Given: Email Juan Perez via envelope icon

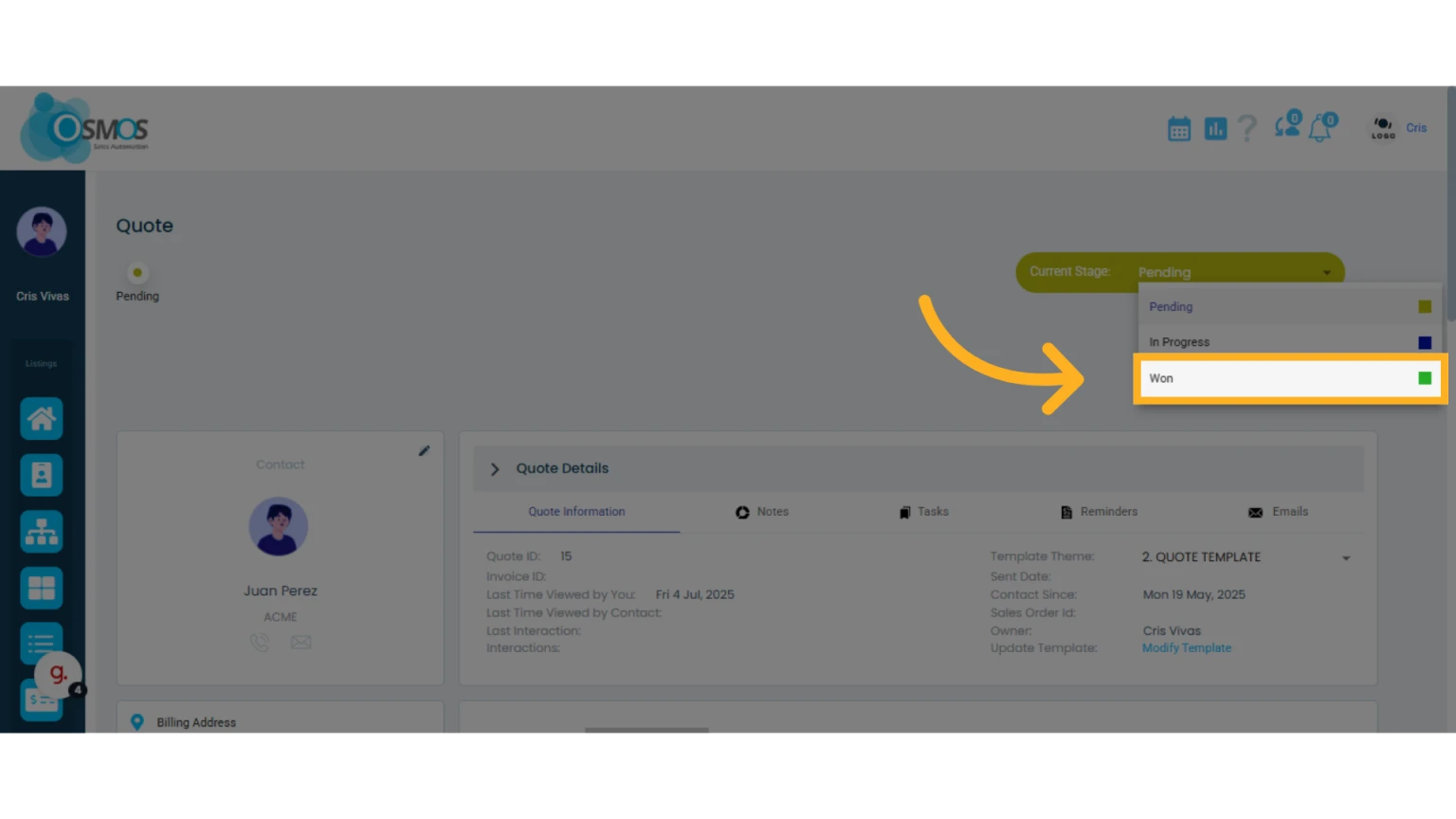Looking at the screenshot, I should 300,643.
